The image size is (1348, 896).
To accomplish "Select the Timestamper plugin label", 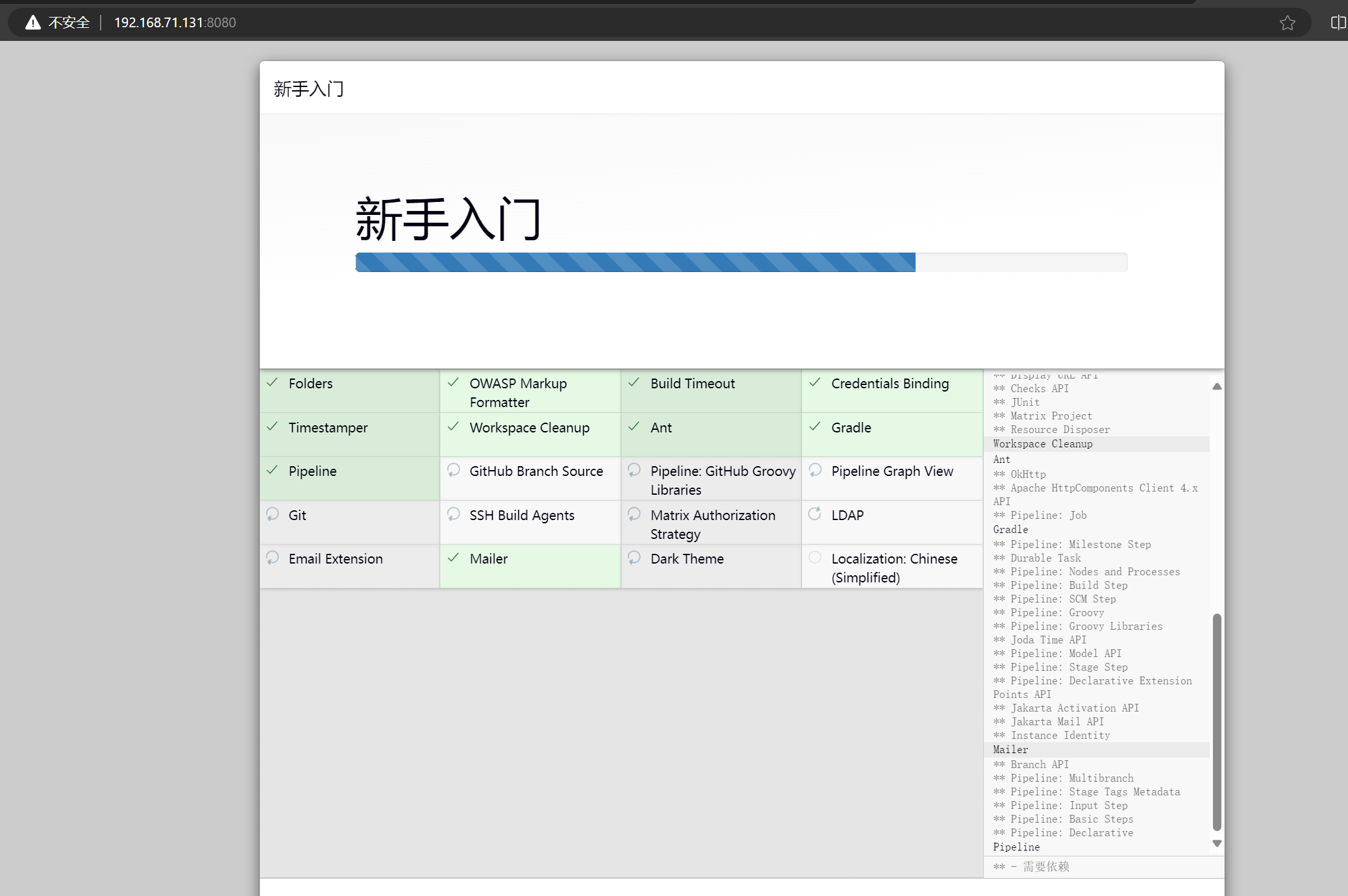I will pyautogui.click(x=328, y=428).
